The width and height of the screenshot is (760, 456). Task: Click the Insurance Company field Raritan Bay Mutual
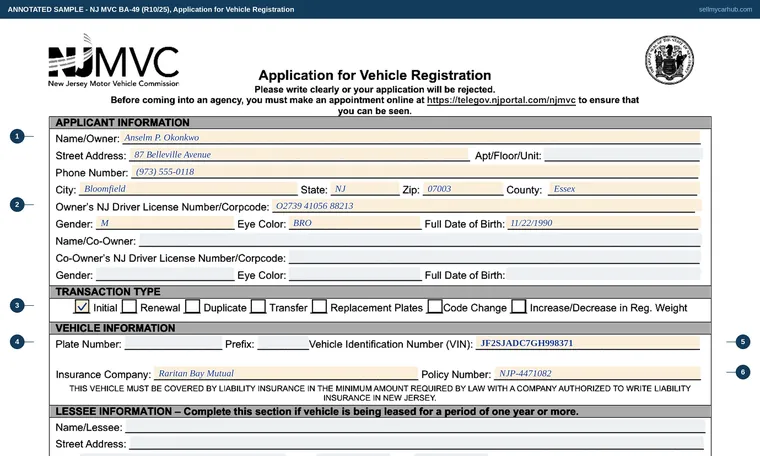pyautogui.click(x=286, y=373)
